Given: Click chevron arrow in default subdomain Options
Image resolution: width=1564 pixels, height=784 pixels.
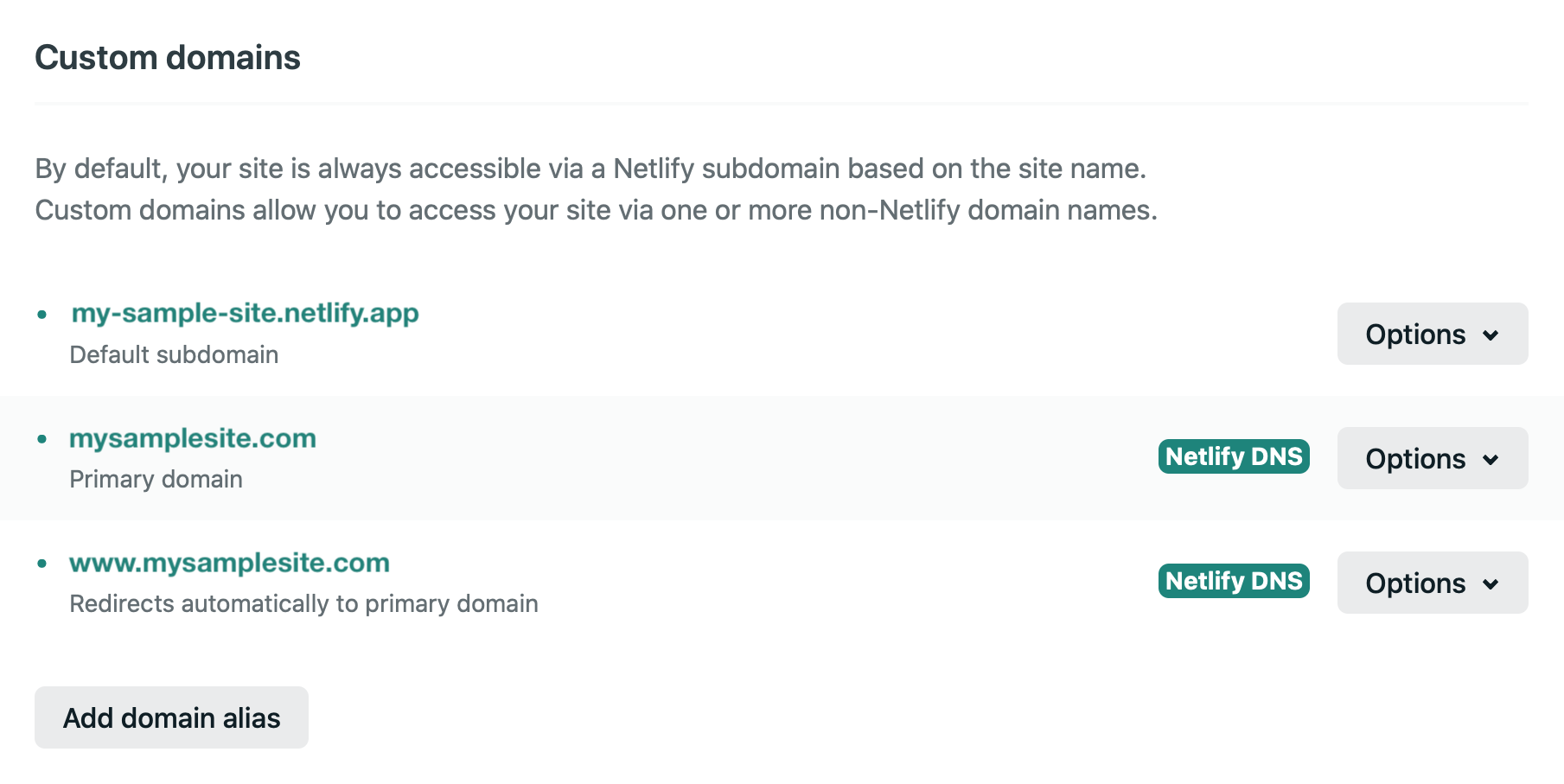Looking at the screenshot, I should coord(1491,335).
